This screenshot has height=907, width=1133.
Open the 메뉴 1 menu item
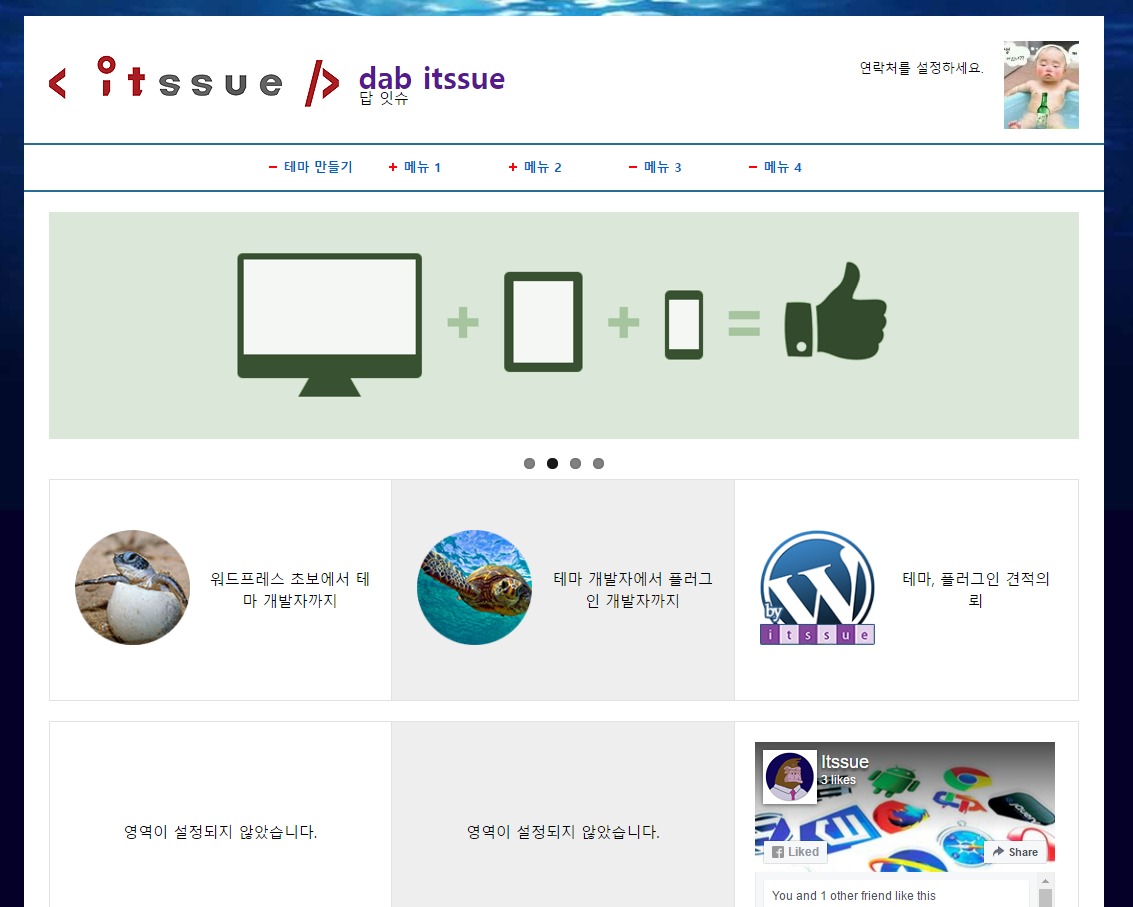[422, 167]
